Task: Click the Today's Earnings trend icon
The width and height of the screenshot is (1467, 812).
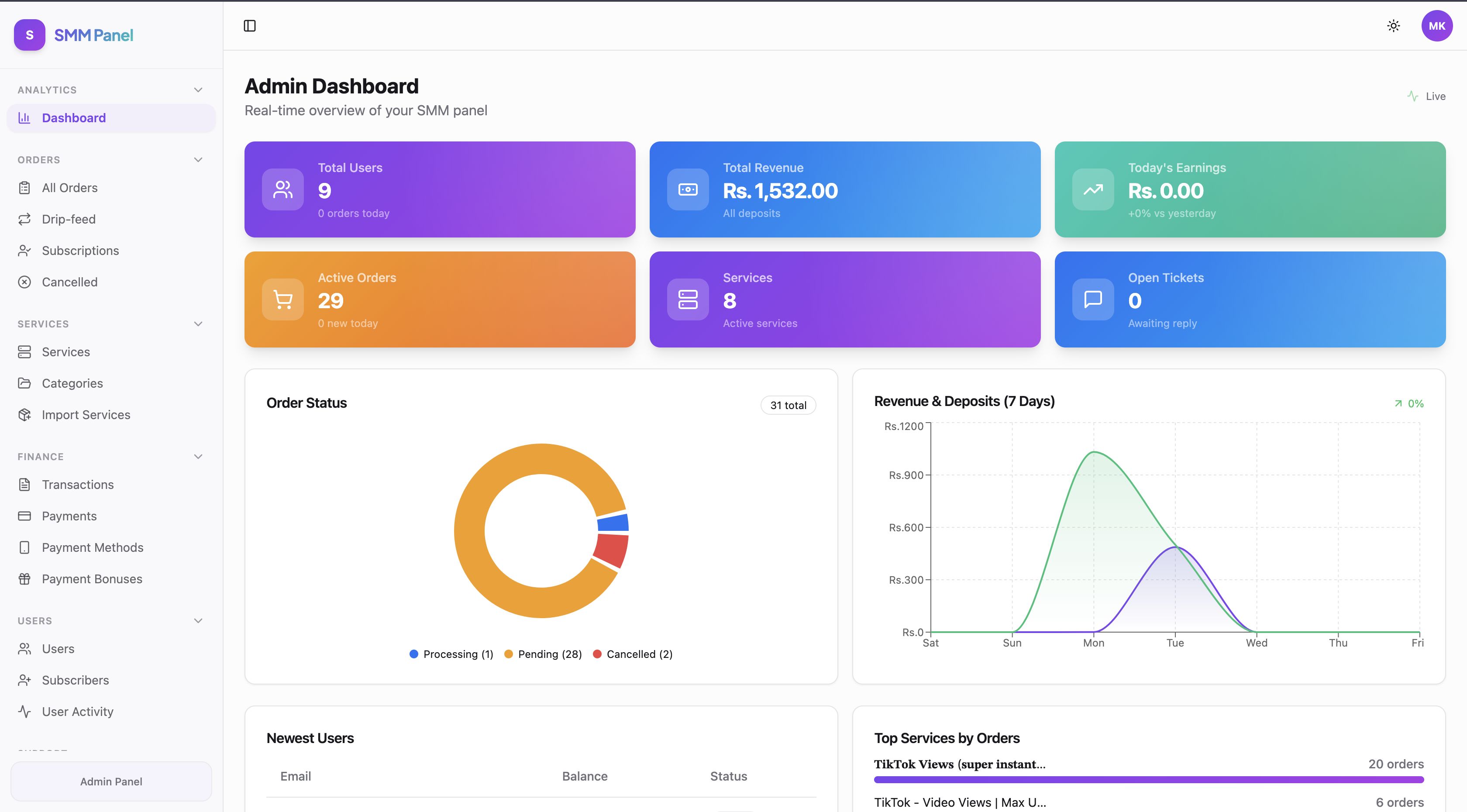Action: point(1093,189)
